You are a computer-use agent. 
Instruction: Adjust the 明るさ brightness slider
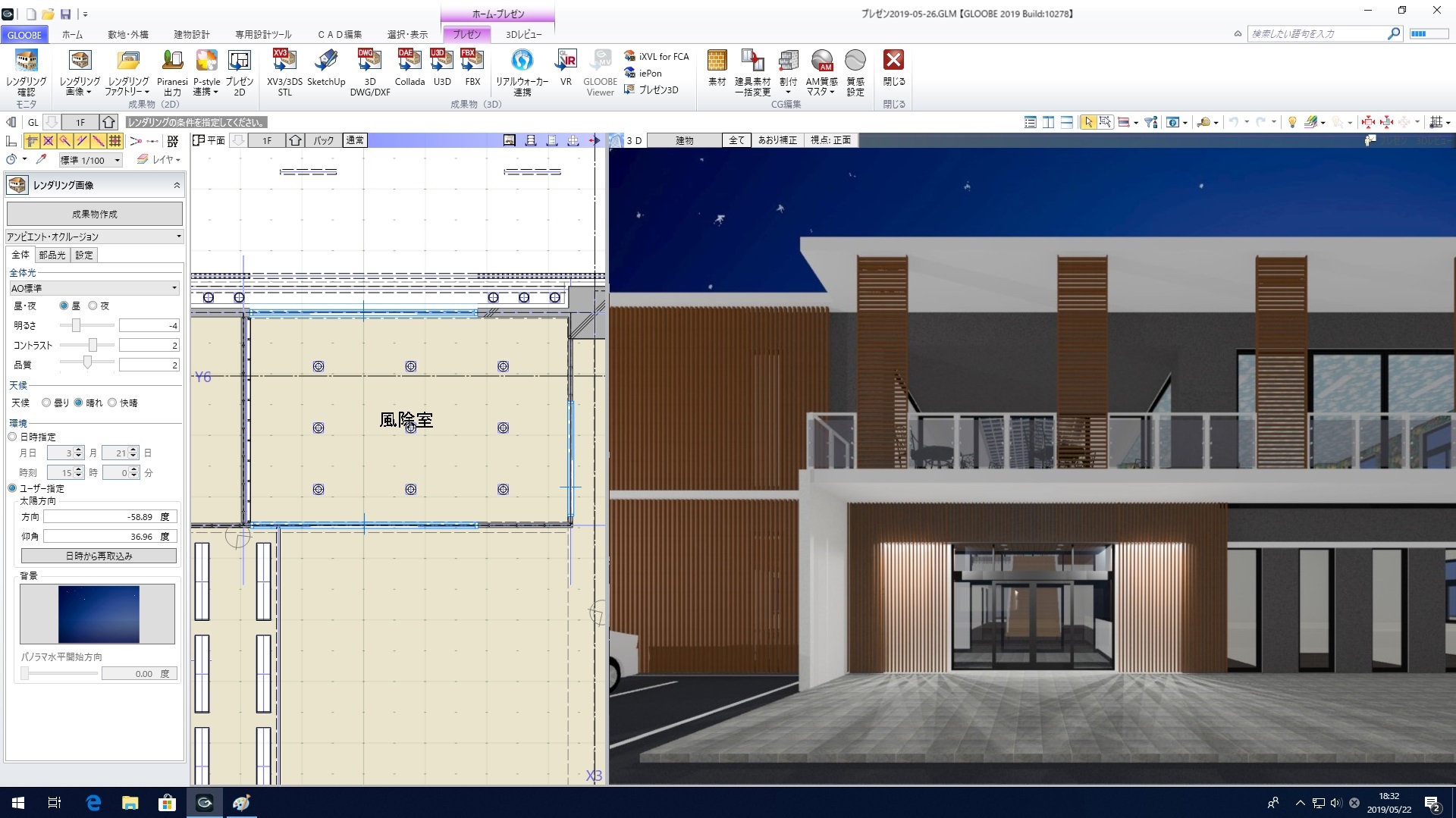click(x=76, y=325)
